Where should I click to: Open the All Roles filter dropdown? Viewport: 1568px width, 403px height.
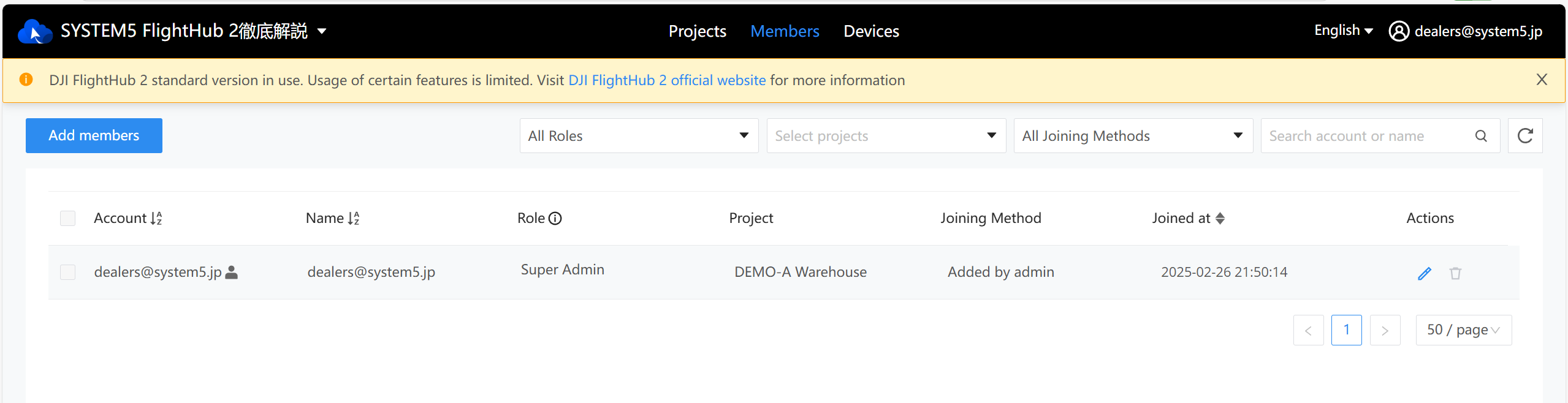tap(639, 136)
